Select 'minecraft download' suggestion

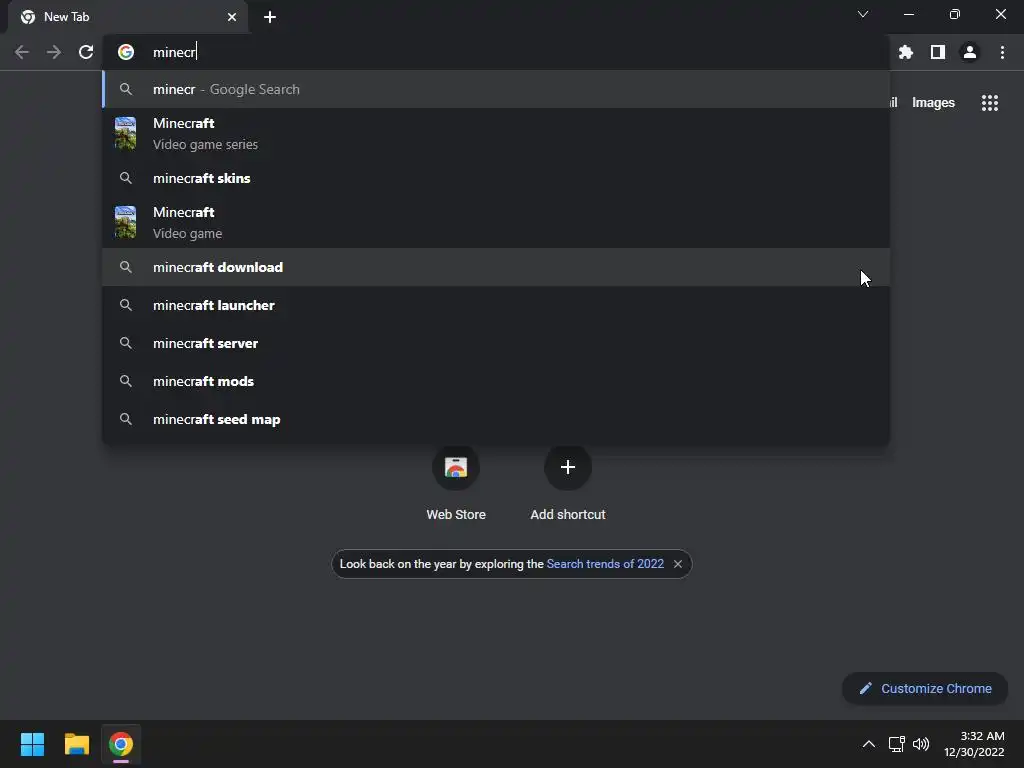click(496, 267)
